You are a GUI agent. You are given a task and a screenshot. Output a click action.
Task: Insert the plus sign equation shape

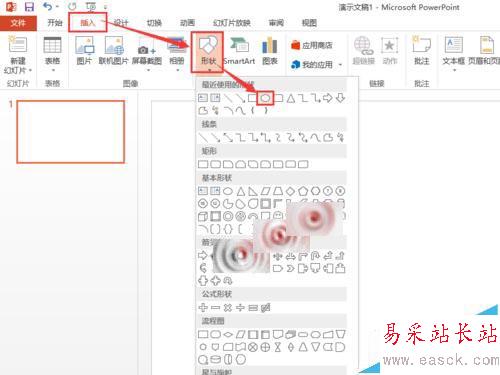pyautogui.click(x=203, y=308)
